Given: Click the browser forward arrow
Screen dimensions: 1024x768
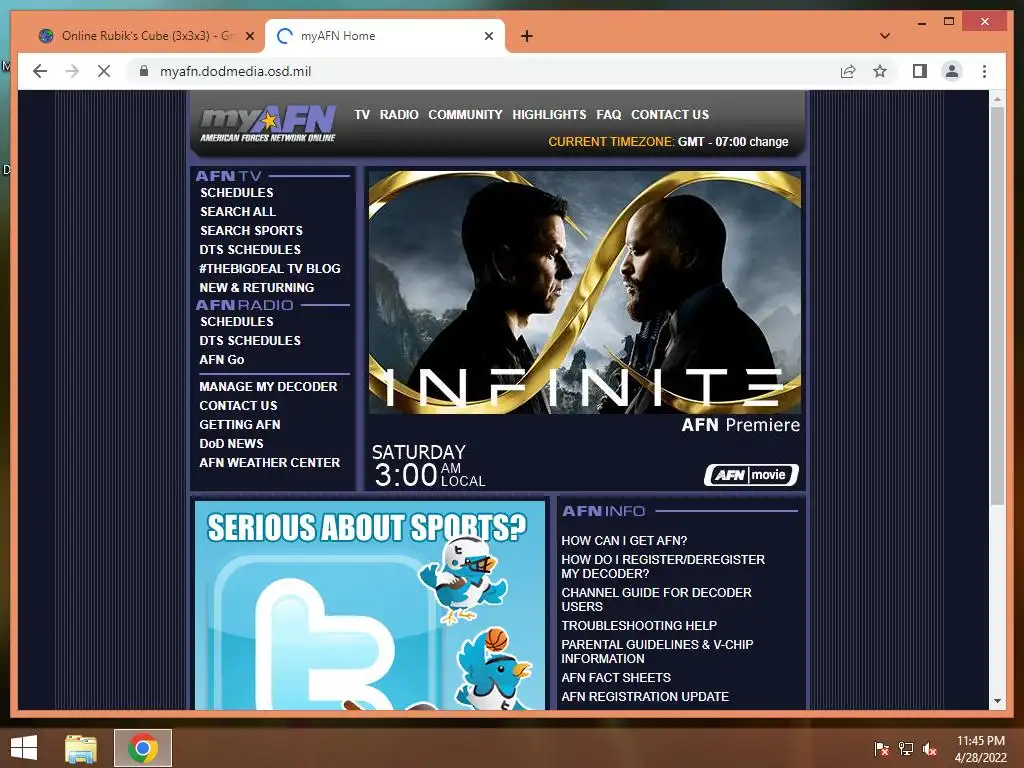Looking at the screenshot, I should [x=72, y=71].
